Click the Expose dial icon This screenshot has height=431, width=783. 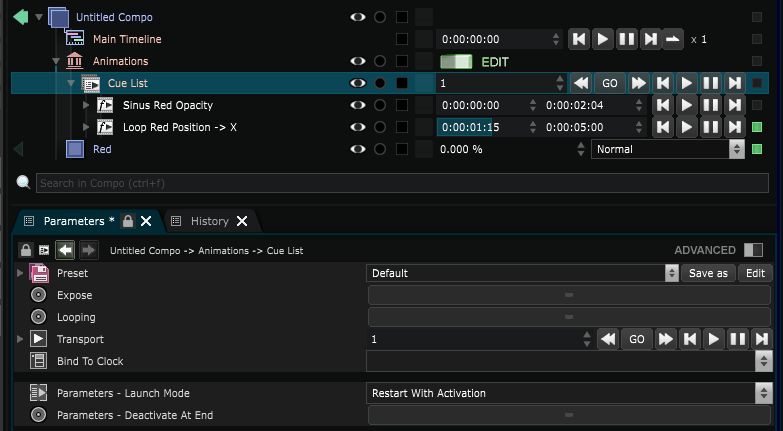coord(38,295)
